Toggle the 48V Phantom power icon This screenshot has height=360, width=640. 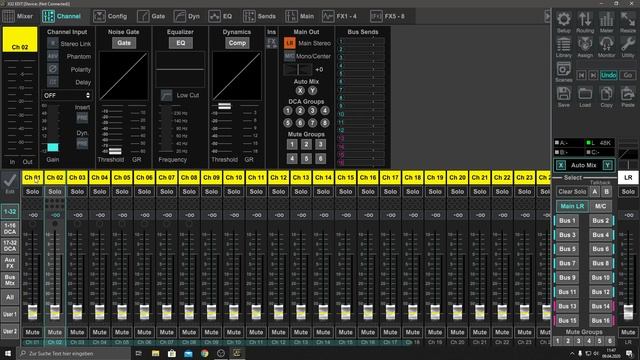click(x=53, y=56)
